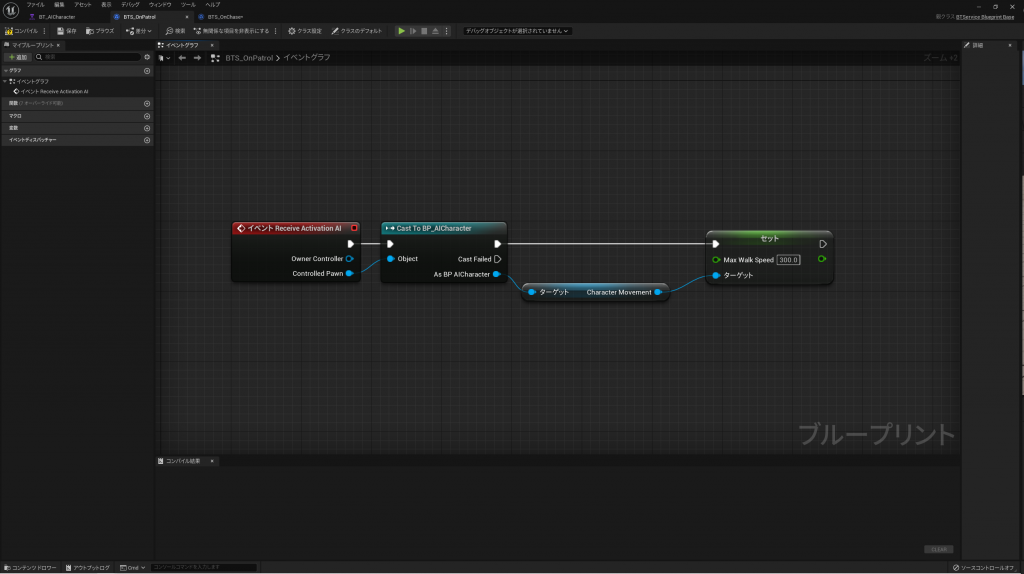Open the ファイル (File) menu
1024x574 pixels.
pos(35,5)
